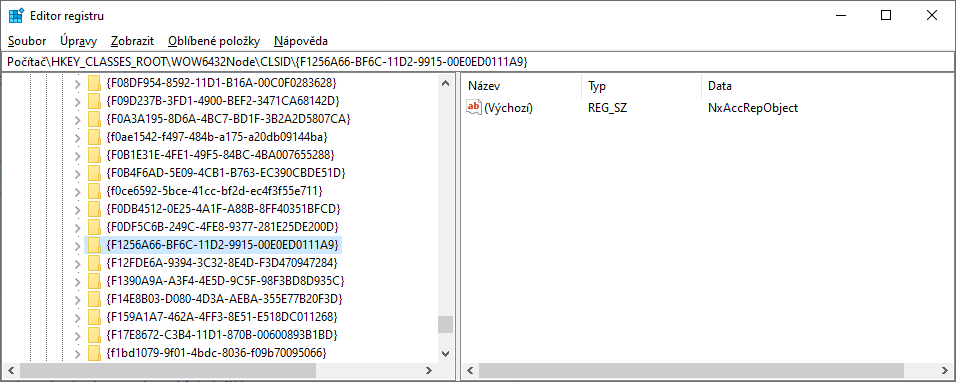Expand key {F08DF954-8592-11D1-B16A-00C0F0283628}

(x=77, y=83)
